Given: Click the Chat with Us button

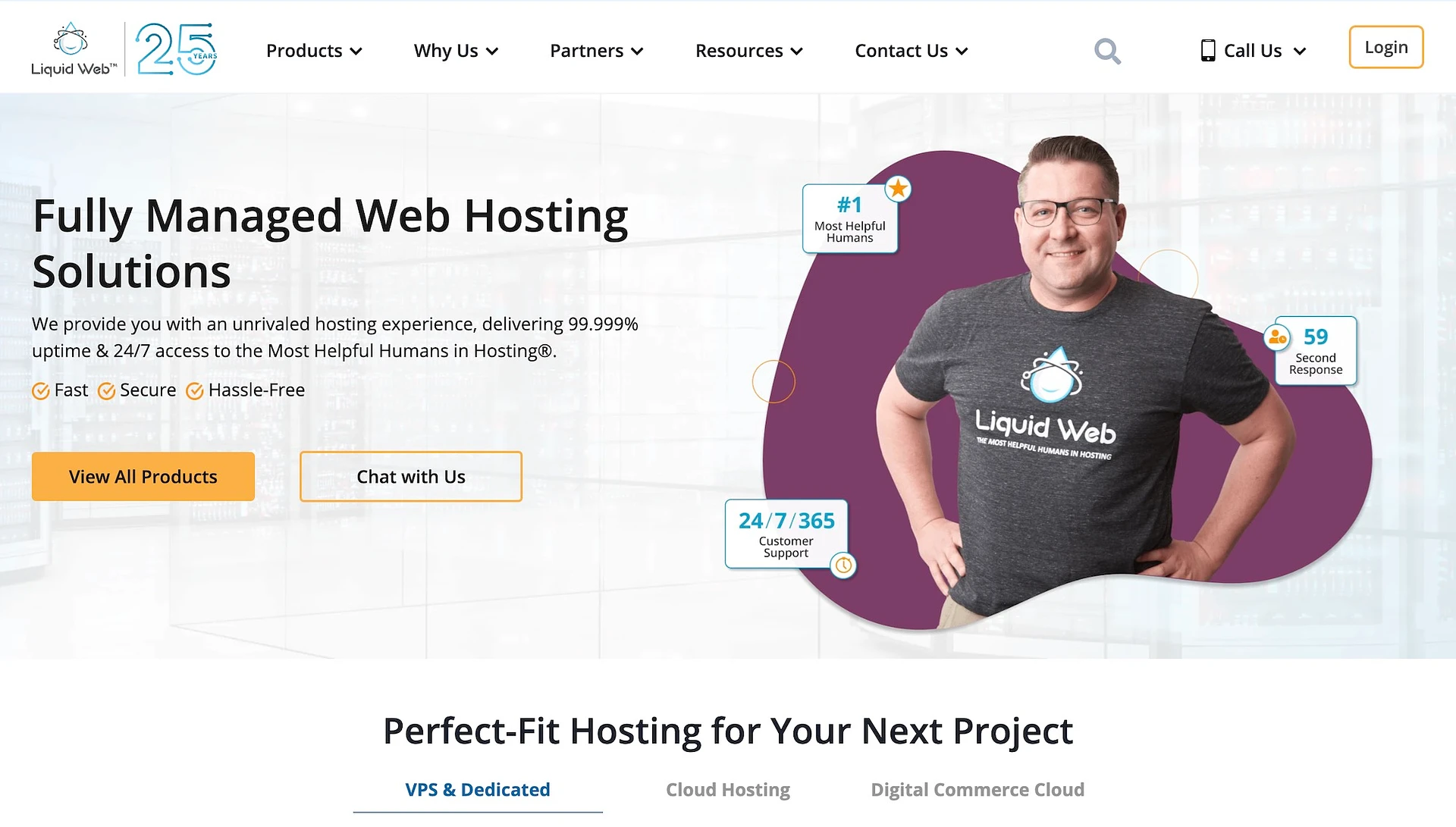Looking at the screenshot, I should (x=410, y=476).
